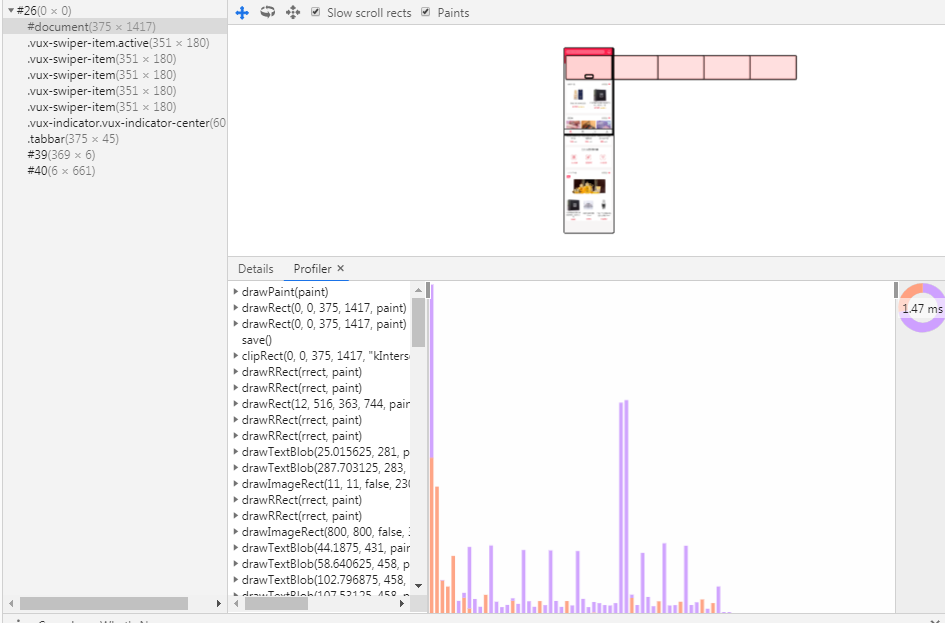This screenshot has width=945, height=623.
Task: Select the .tabbar layer
Action: pyautogui.click(x=115, y=139)
